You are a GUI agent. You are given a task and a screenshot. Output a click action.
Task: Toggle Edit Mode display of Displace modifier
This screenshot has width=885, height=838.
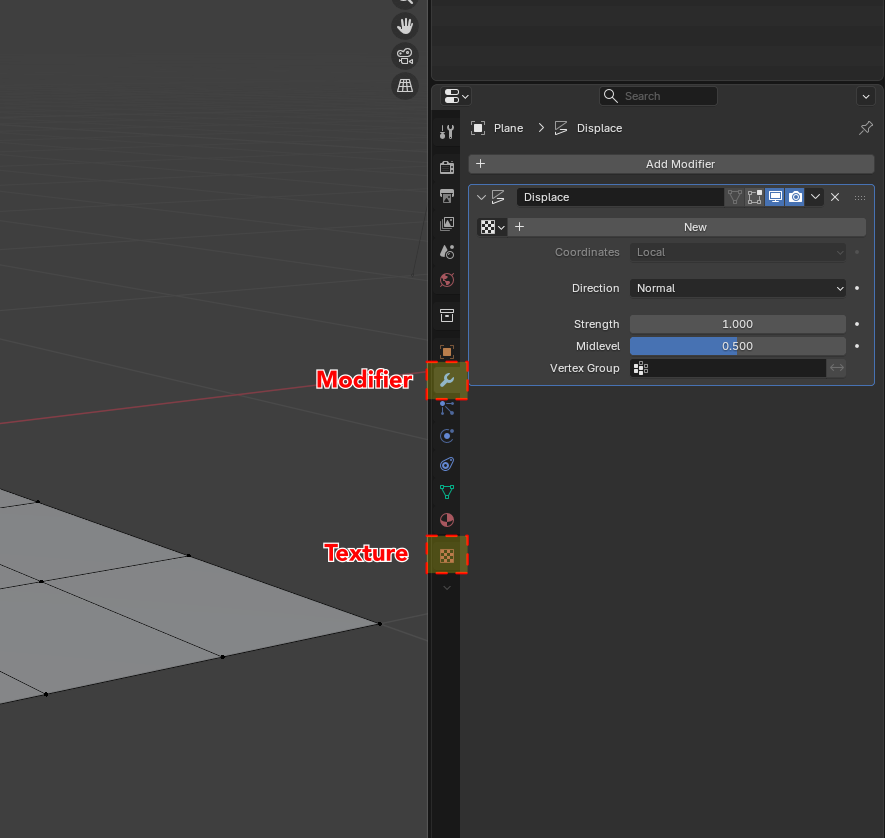point(755,197)
